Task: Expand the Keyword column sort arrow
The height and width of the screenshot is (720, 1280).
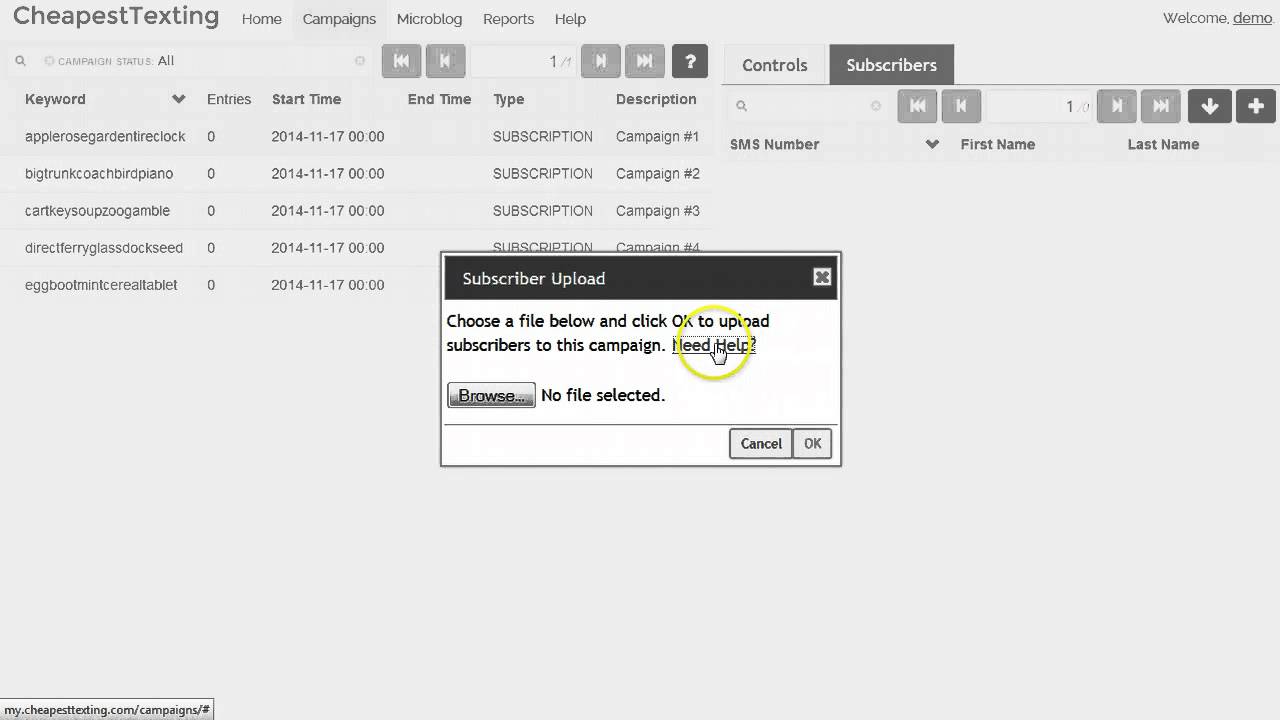Action: coord(178,99)
